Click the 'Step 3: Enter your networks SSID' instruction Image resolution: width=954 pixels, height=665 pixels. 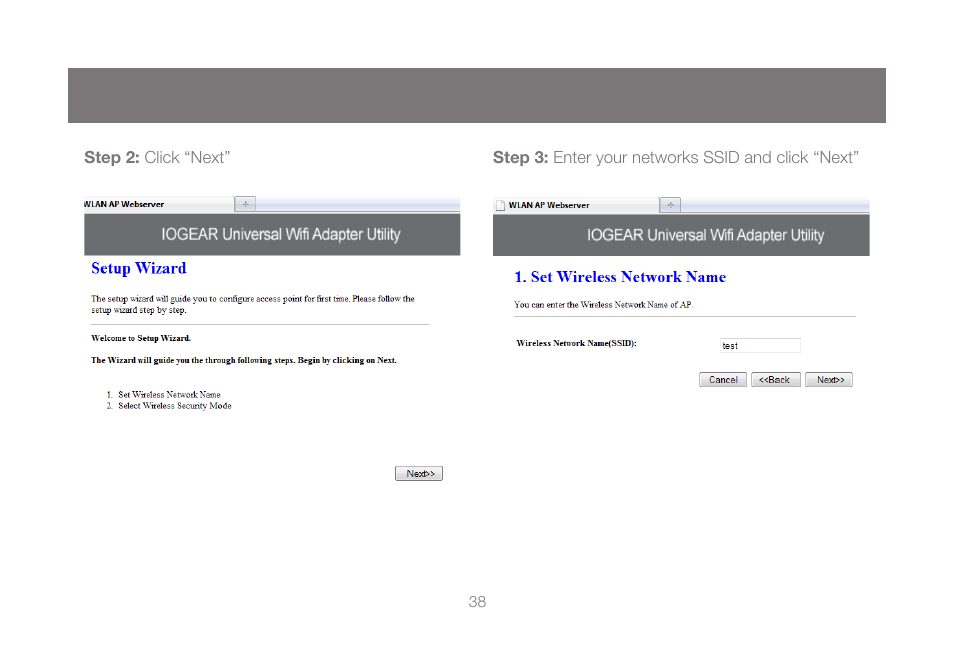tap(675, 158)
